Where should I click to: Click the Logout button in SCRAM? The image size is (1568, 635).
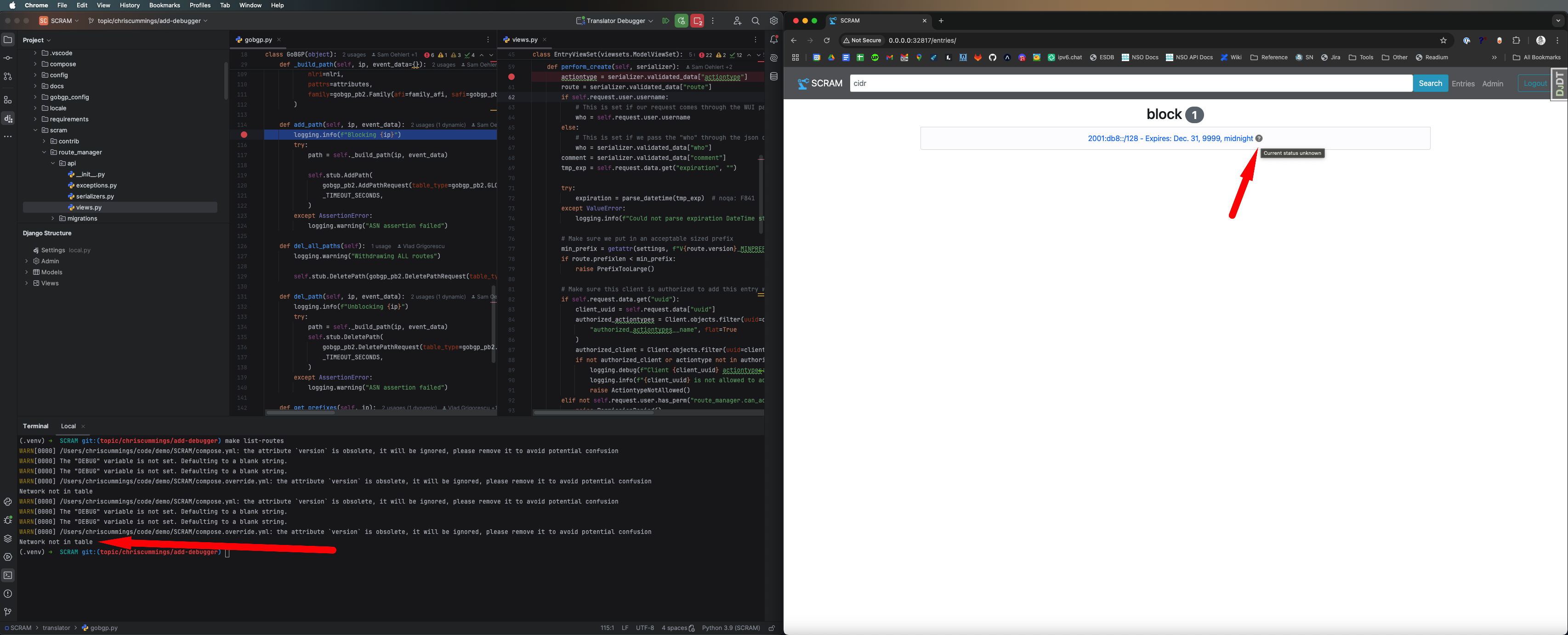tap(1534, 84)
